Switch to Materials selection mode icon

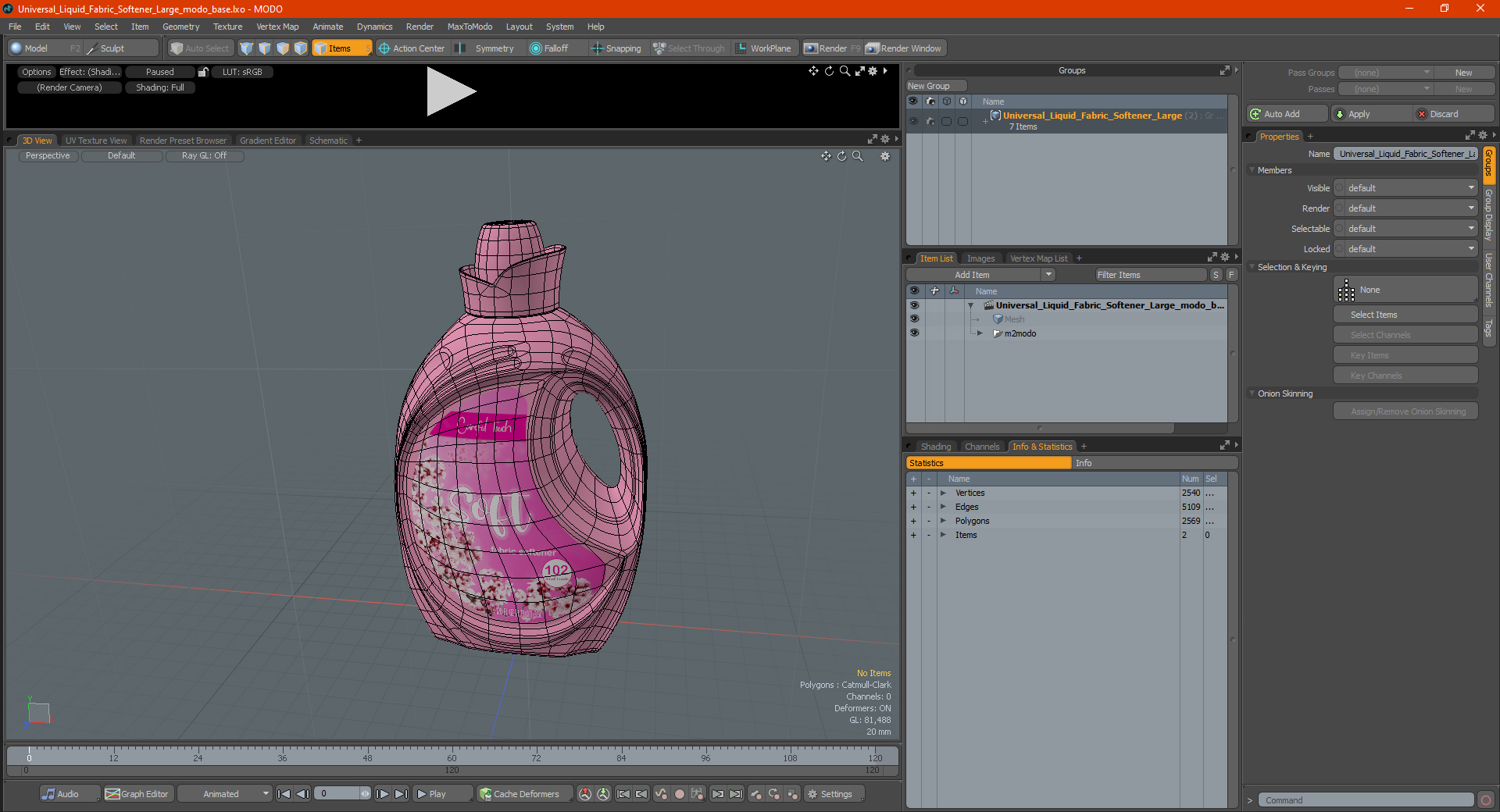(x=301, y=48)
